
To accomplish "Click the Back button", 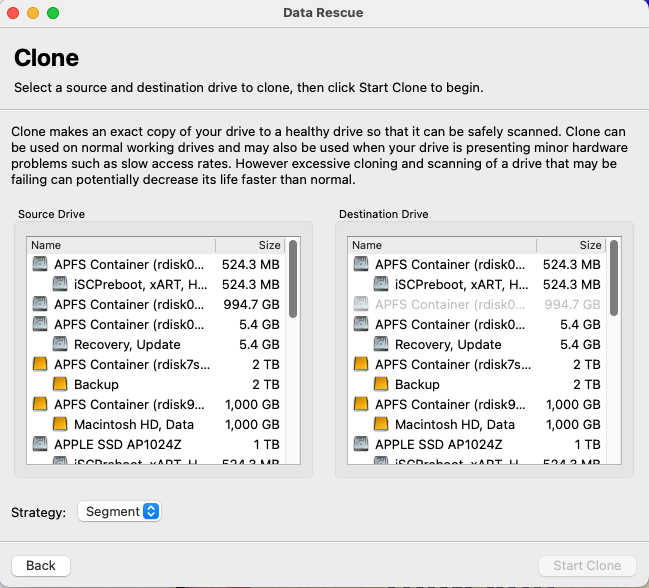I will click(x=41, y=565).
